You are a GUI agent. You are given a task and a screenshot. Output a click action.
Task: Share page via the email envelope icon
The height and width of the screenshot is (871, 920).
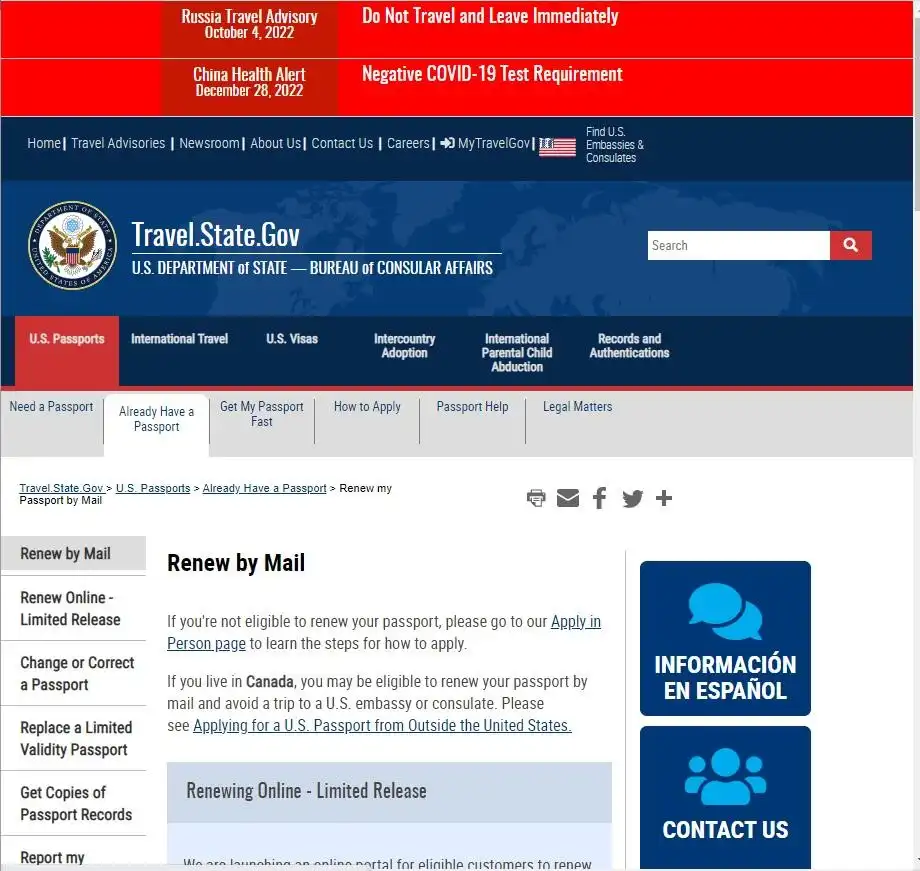(567, 498)
